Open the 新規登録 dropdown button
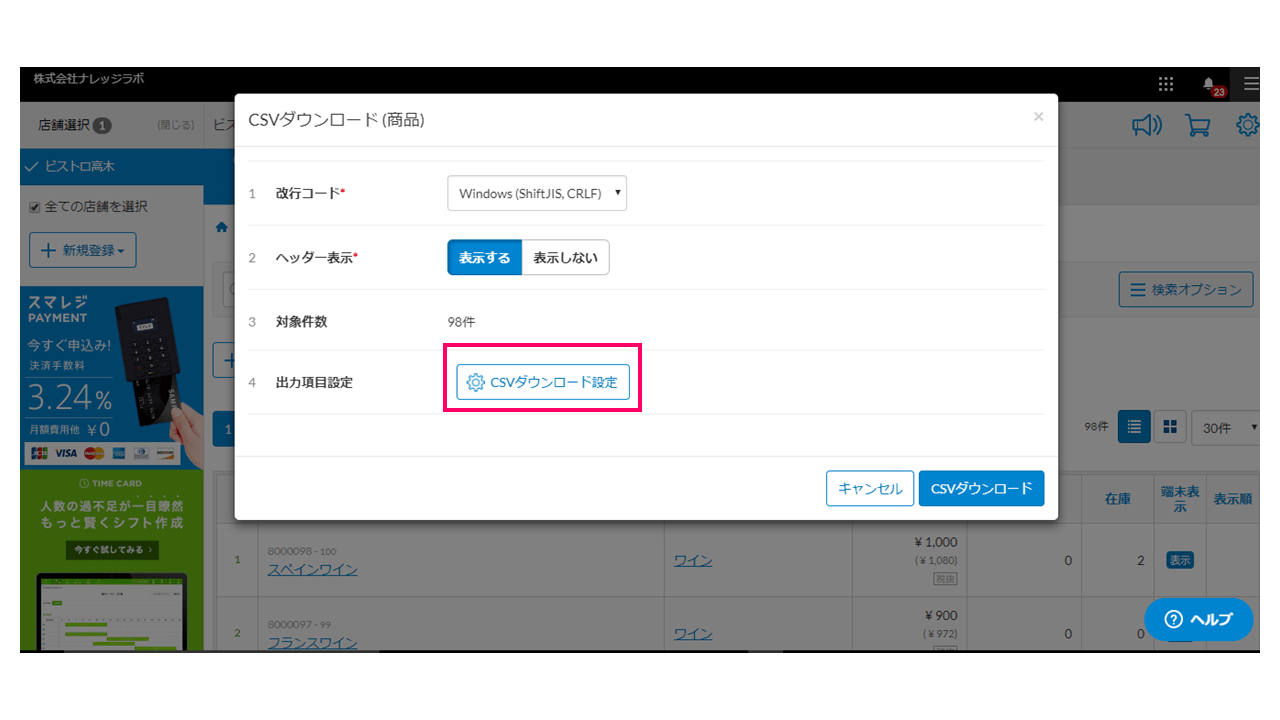Screen dimensions: 1280x720 [83, 250]
